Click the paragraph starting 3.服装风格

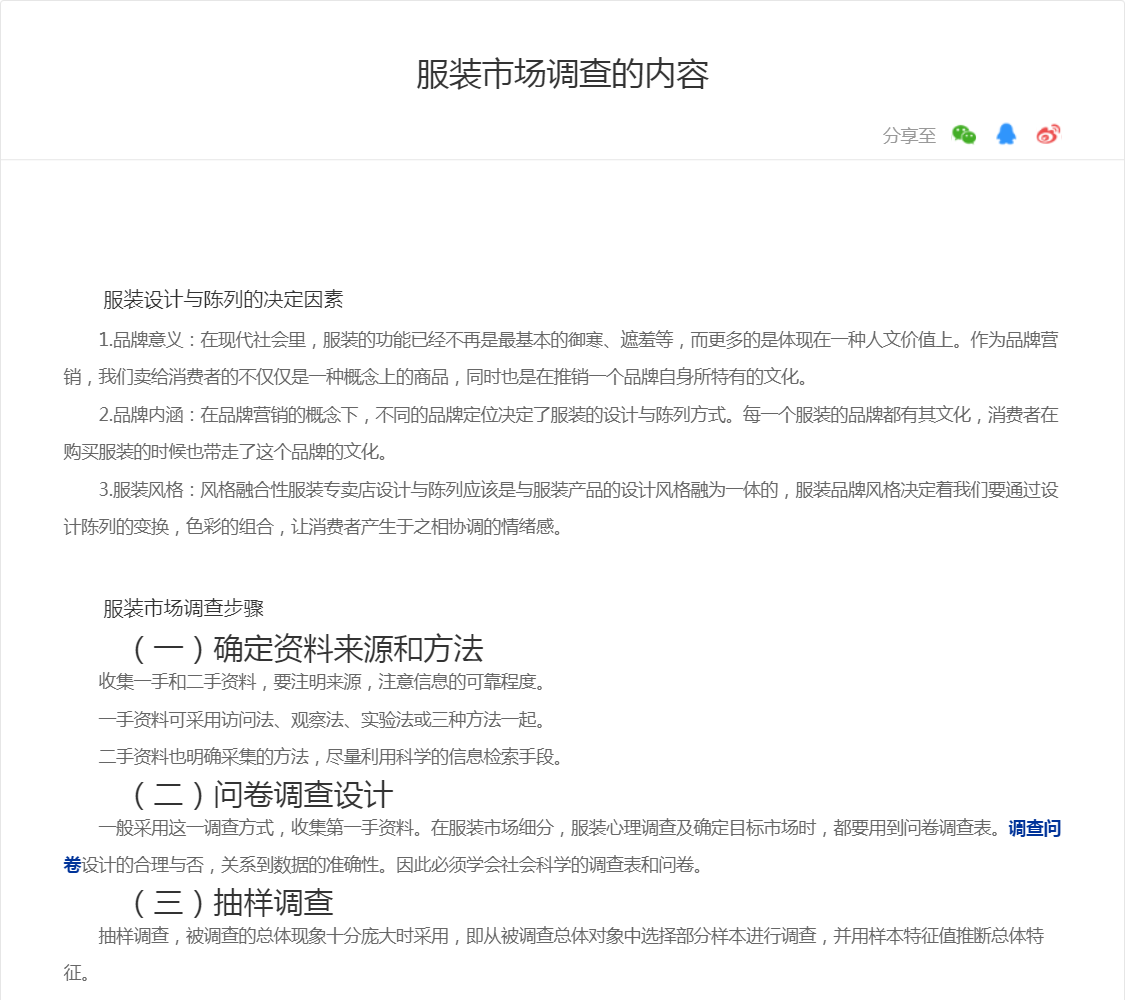(x=561, y=508)
